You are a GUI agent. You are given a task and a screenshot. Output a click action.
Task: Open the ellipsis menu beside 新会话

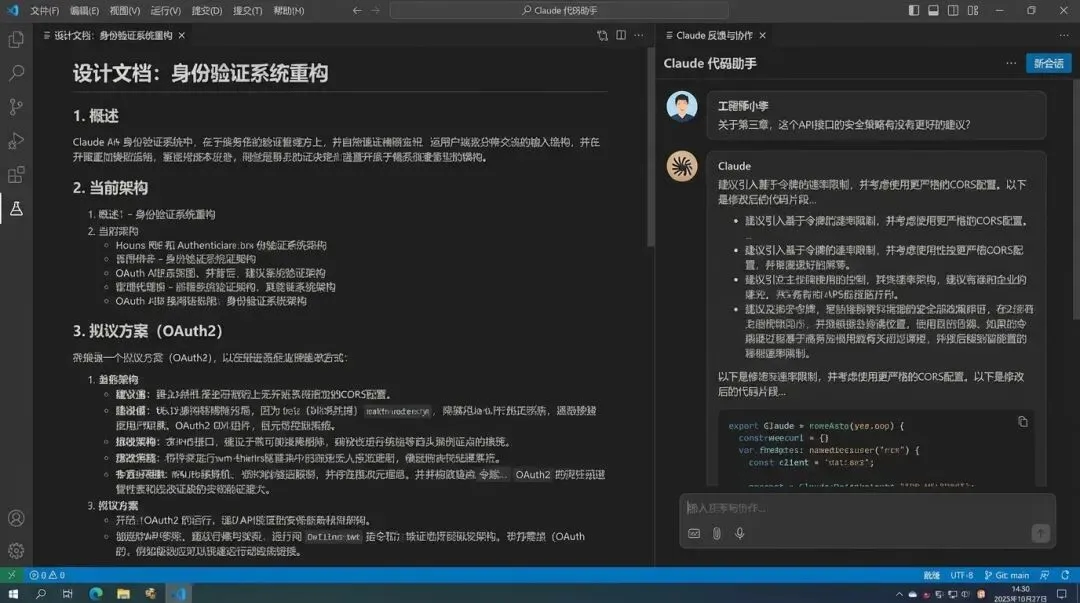tap(1011, 63)
